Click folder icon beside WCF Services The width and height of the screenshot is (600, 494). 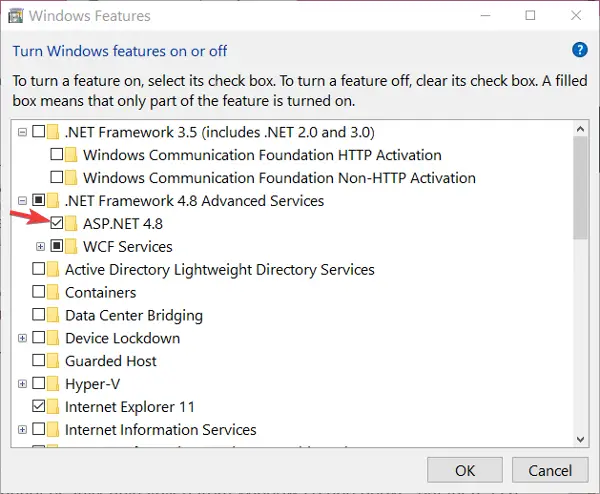click(71, 246)
